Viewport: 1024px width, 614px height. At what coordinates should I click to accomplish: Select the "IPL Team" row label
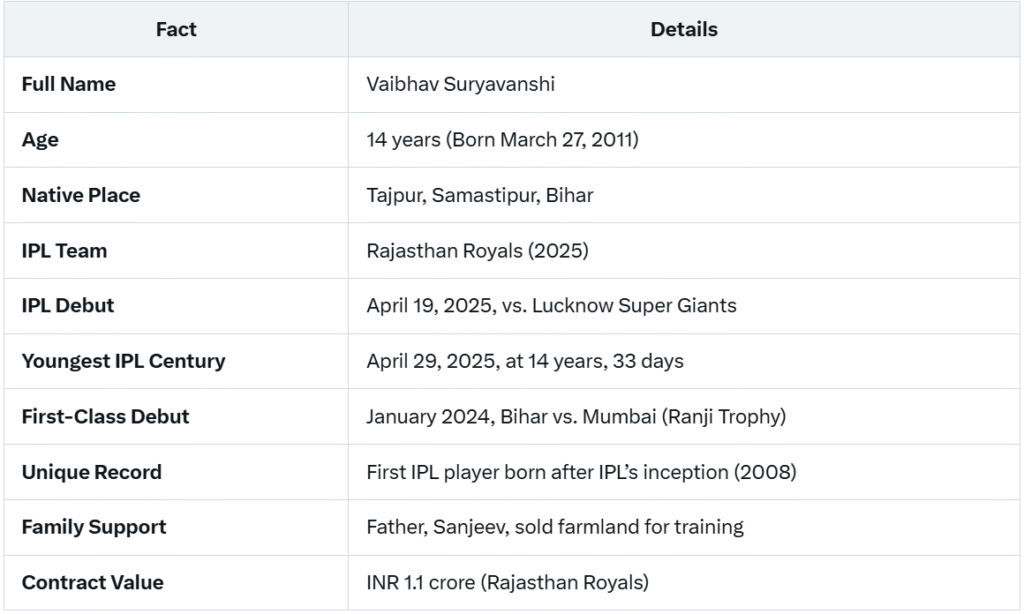(x=64, y=251)
